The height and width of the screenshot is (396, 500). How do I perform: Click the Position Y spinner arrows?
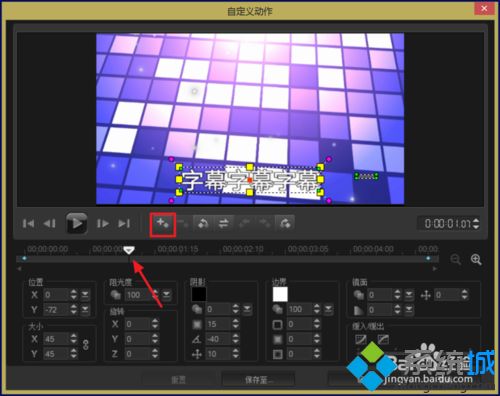[x=74, y=310]
